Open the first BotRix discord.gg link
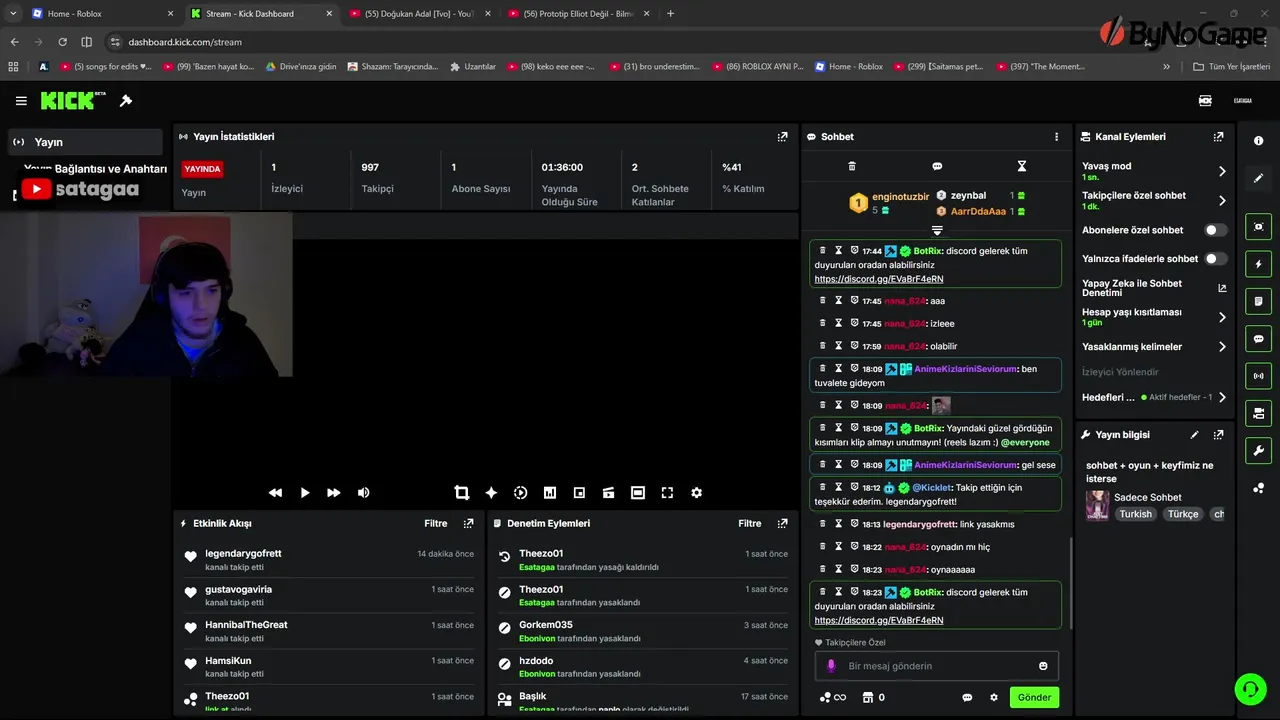1280x720 pixels. tap(878, 280)
